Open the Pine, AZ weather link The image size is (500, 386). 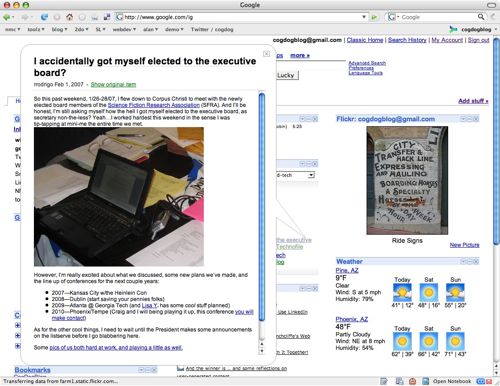click(347, 270)
